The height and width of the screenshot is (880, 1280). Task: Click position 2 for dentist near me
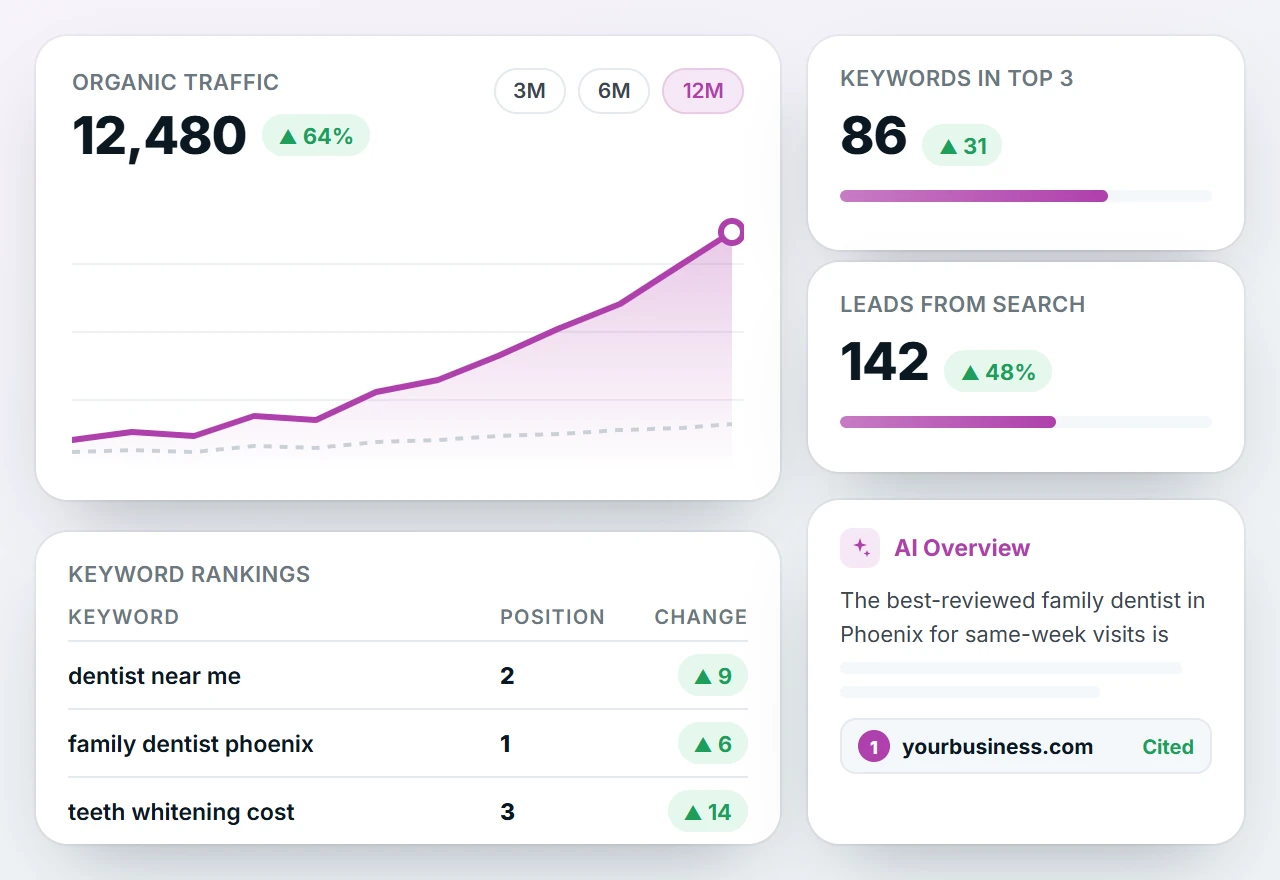point(507,676)
